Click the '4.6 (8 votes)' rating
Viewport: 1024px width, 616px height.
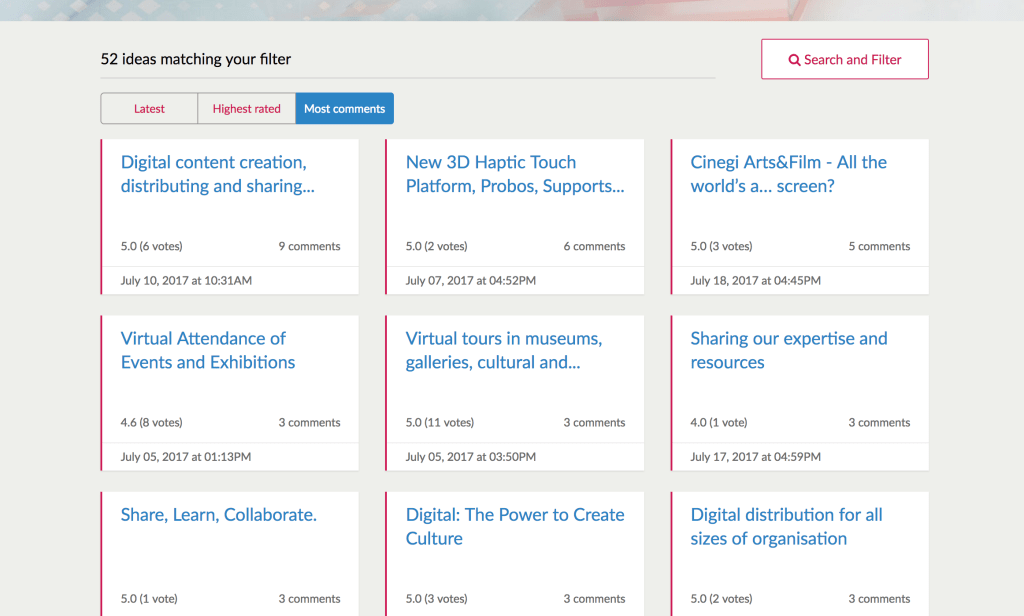pos(152,423)
